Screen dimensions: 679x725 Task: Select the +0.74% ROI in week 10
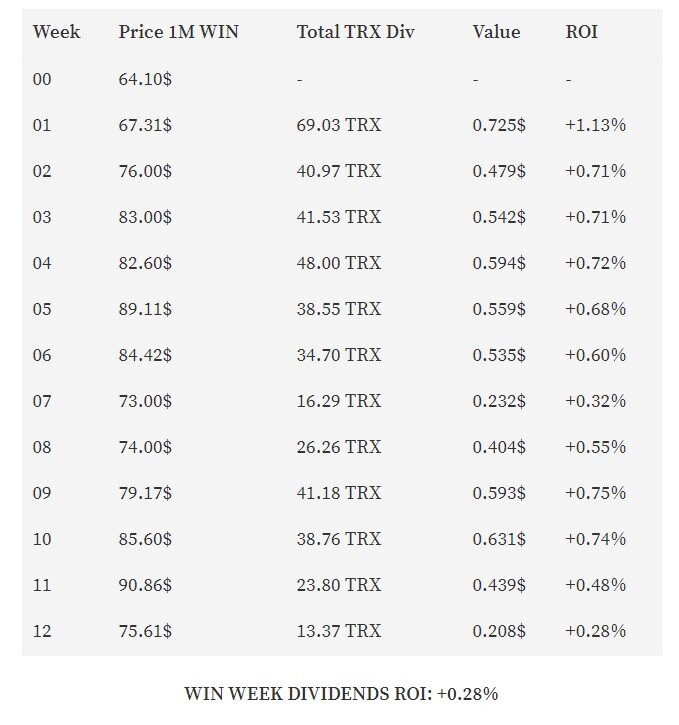coord(595,539)
